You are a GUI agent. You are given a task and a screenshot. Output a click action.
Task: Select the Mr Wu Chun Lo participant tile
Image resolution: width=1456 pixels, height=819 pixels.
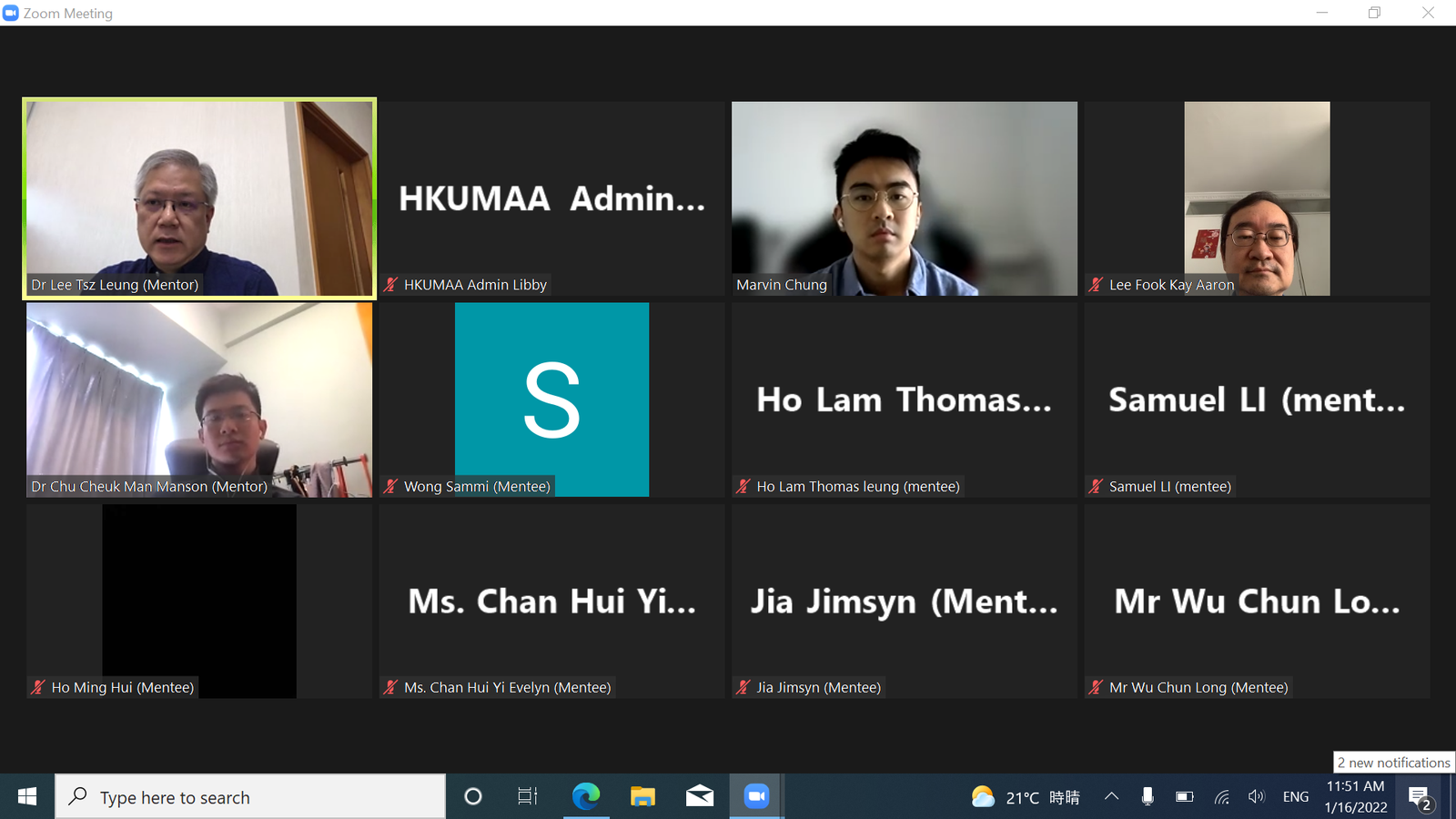point(1257,602)
